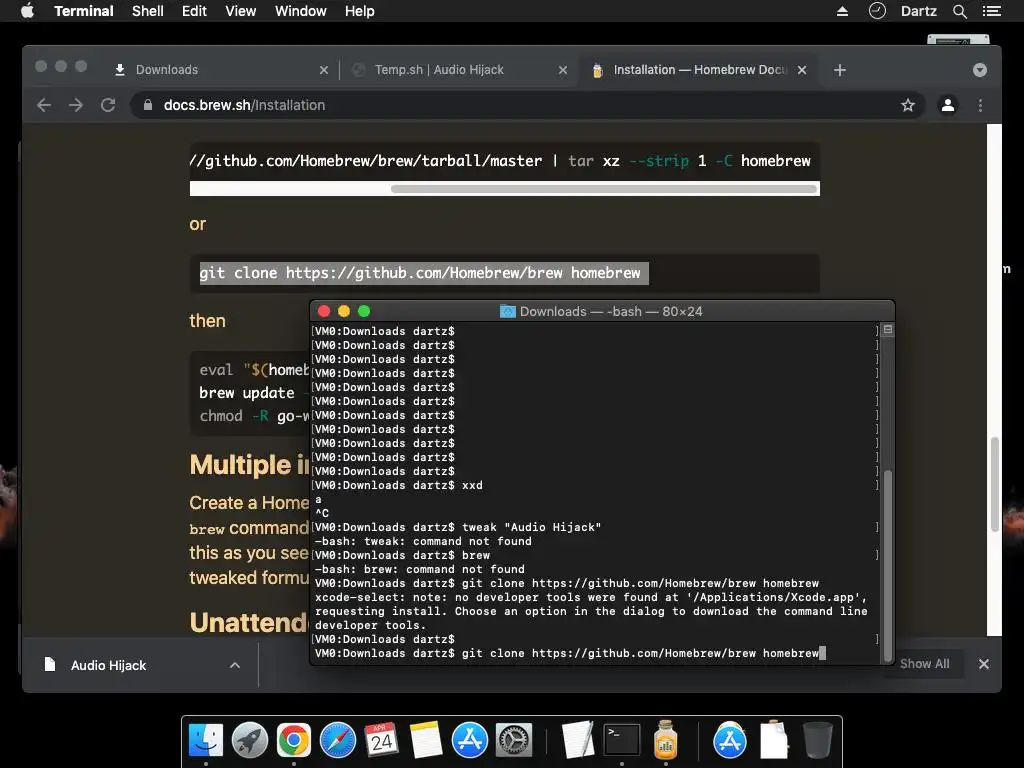Open Launchpad rocket in Dock
Viewport: 1024px width, 768px height.
[x=249, y=741]
